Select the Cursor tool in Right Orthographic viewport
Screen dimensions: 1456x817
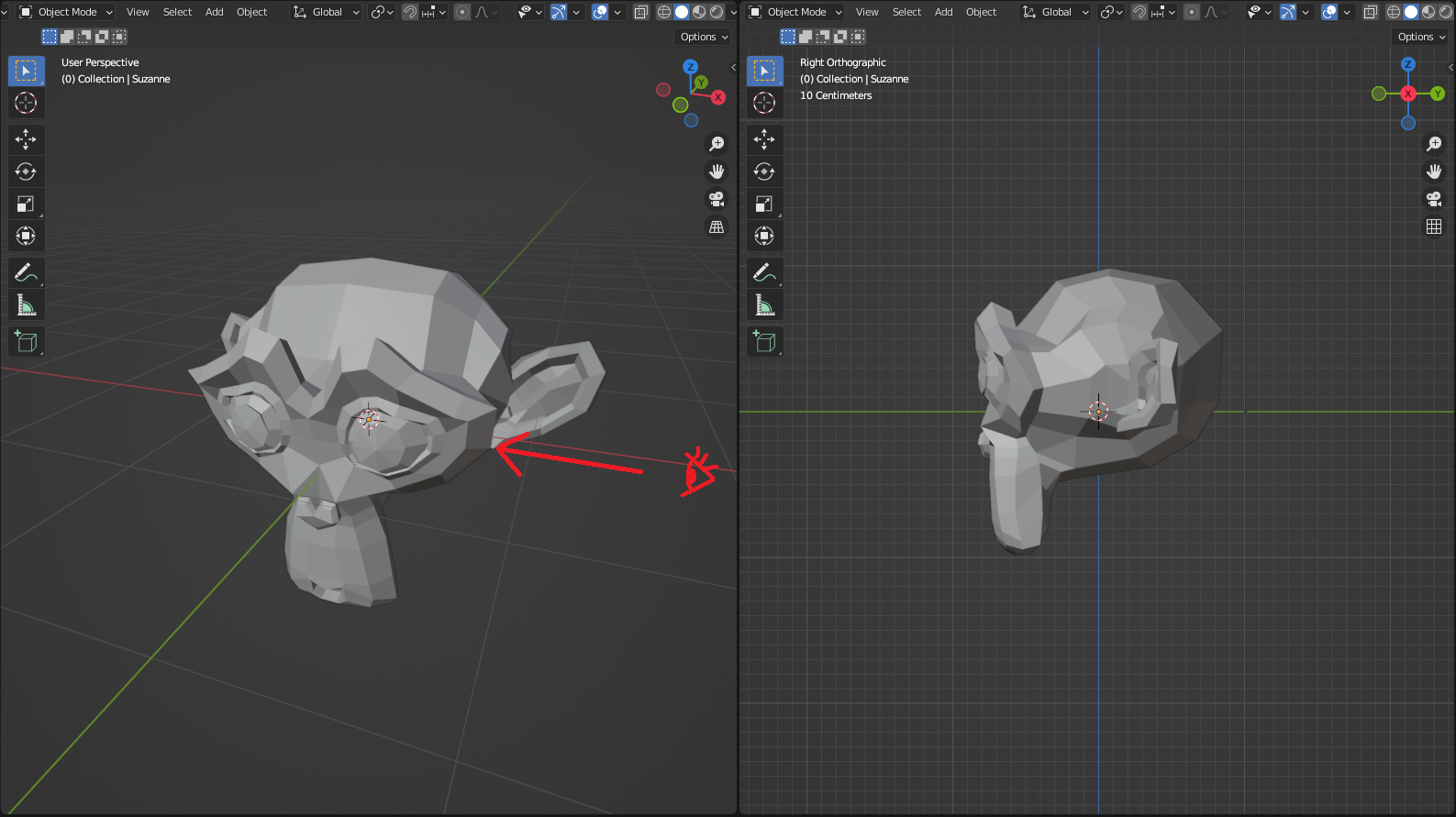point(764,103)
